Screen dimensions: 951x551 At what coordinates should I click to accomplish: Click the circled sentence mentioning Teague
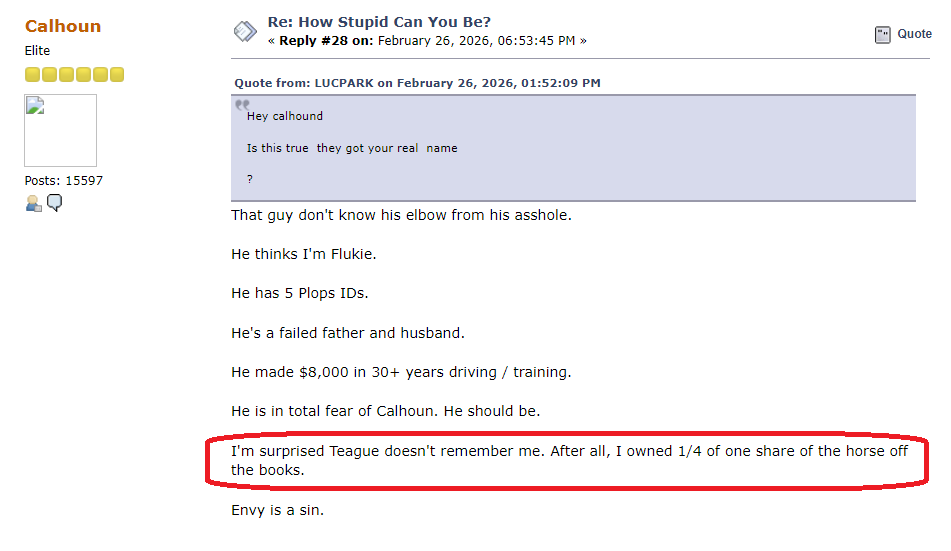[x=569, y=460]
